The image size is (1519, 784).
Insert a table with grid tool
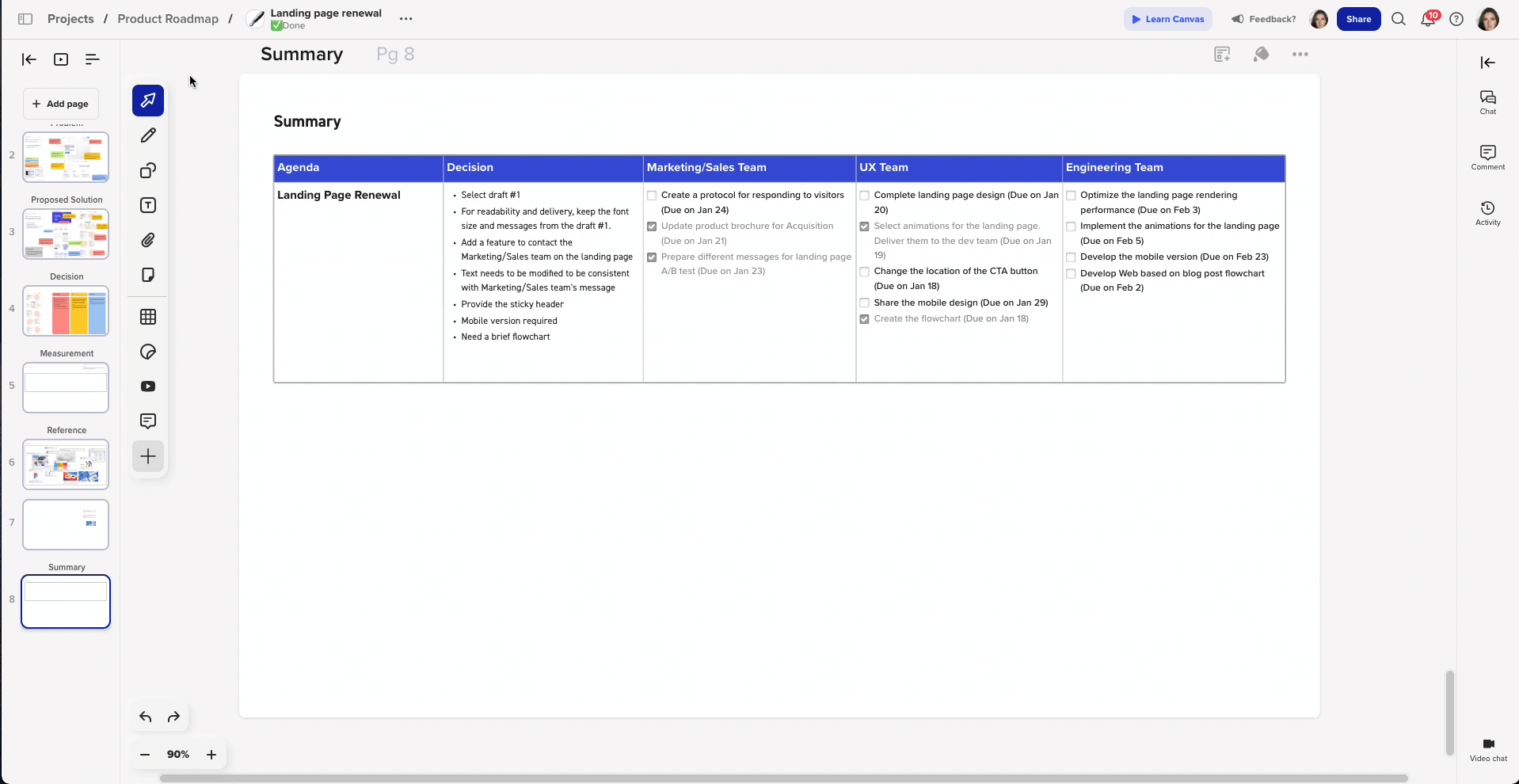click(148, 317)
